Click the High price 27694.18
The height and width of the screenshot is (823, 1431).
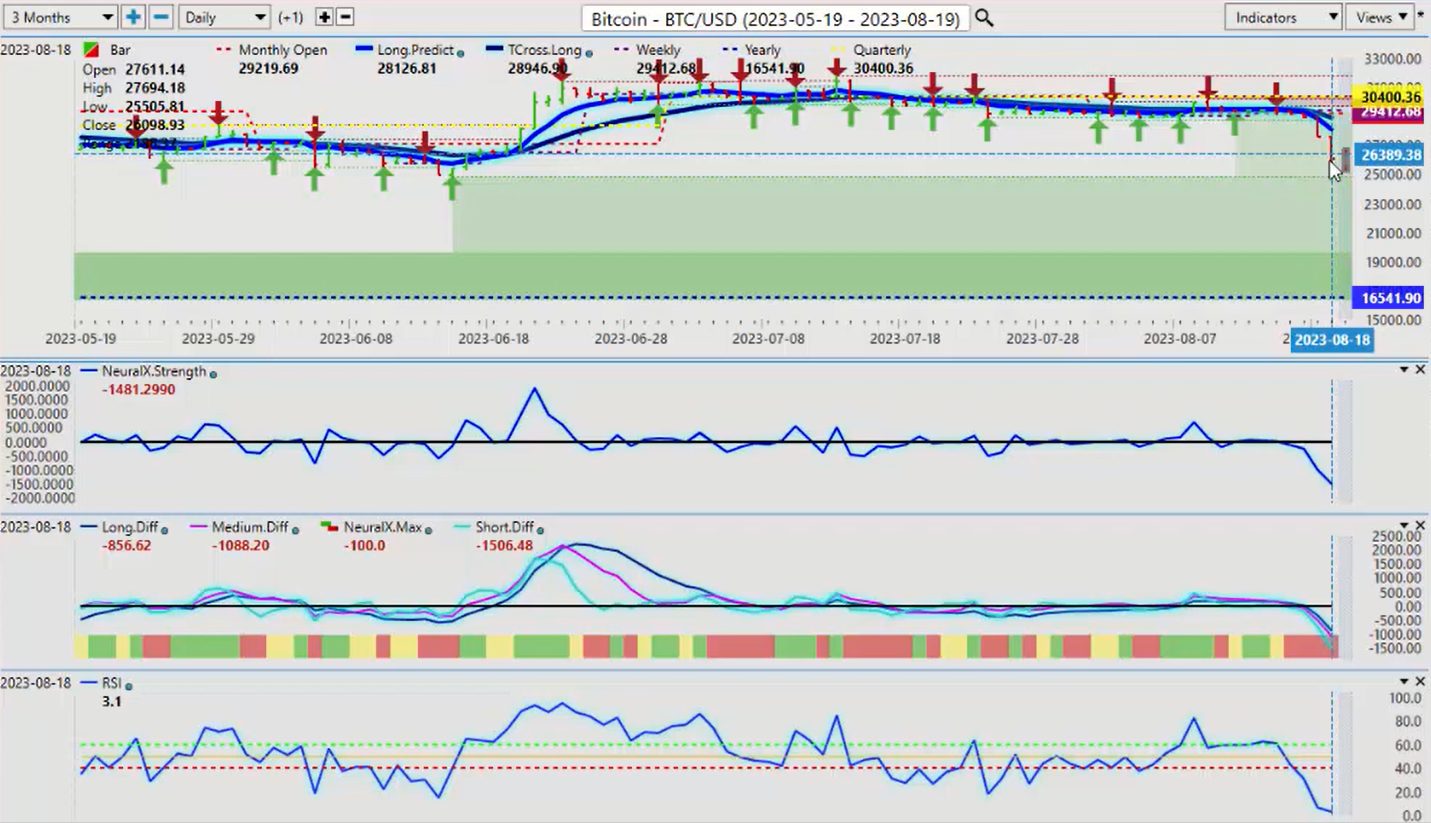(153, 88)
